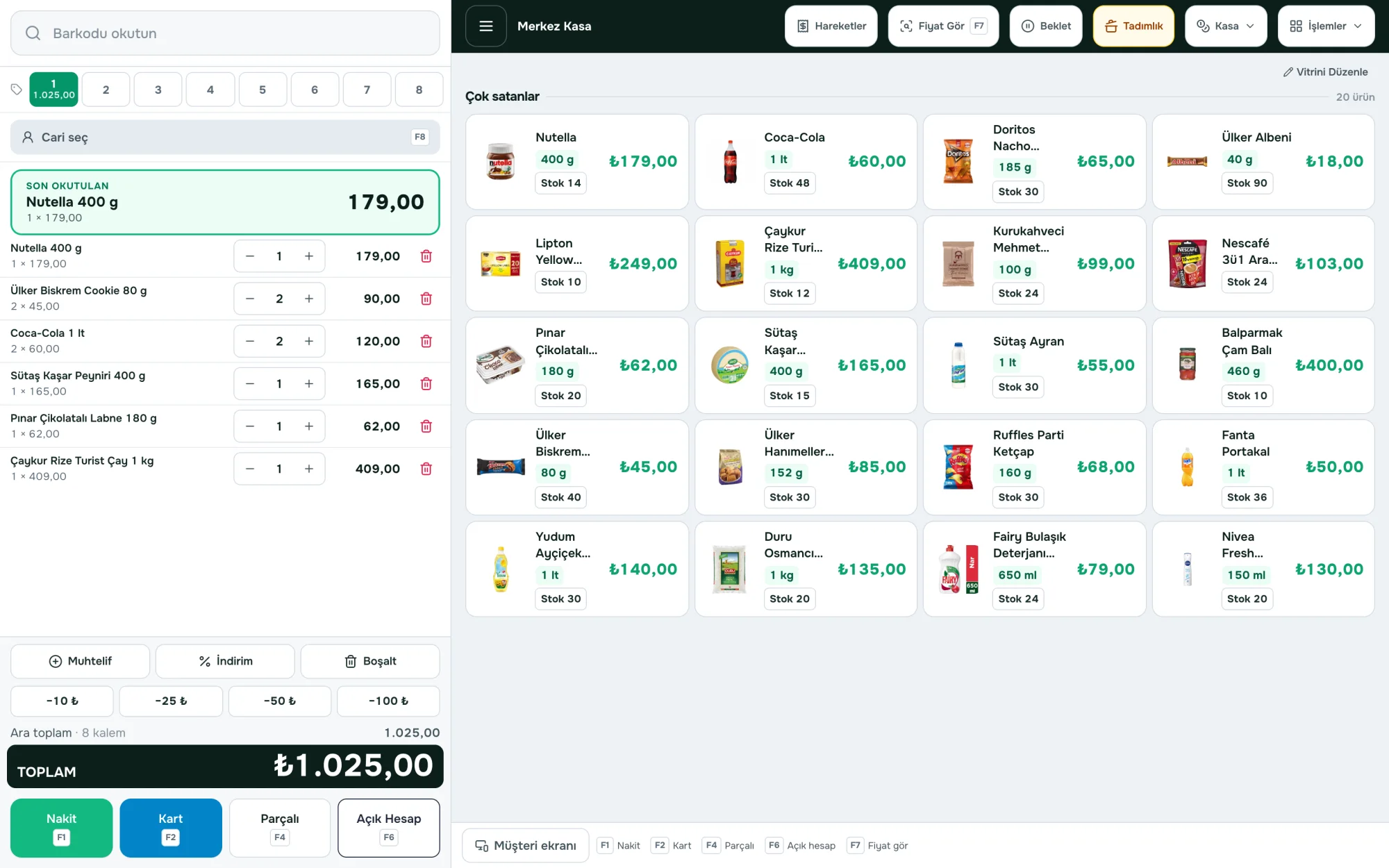Viewport: 1389px width, 868px height.
Task: Click the SON OKUTULAN Nutella panel
Action: 225,202
